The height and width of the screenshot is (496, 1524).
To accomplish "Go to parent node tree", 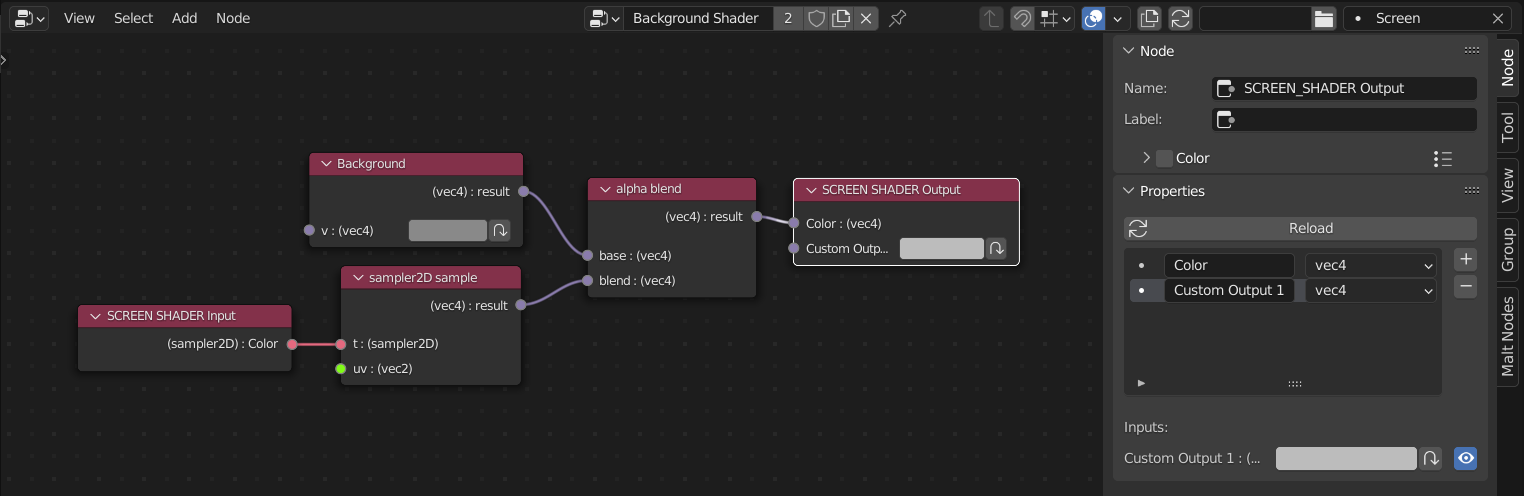I will pos(991,18).
